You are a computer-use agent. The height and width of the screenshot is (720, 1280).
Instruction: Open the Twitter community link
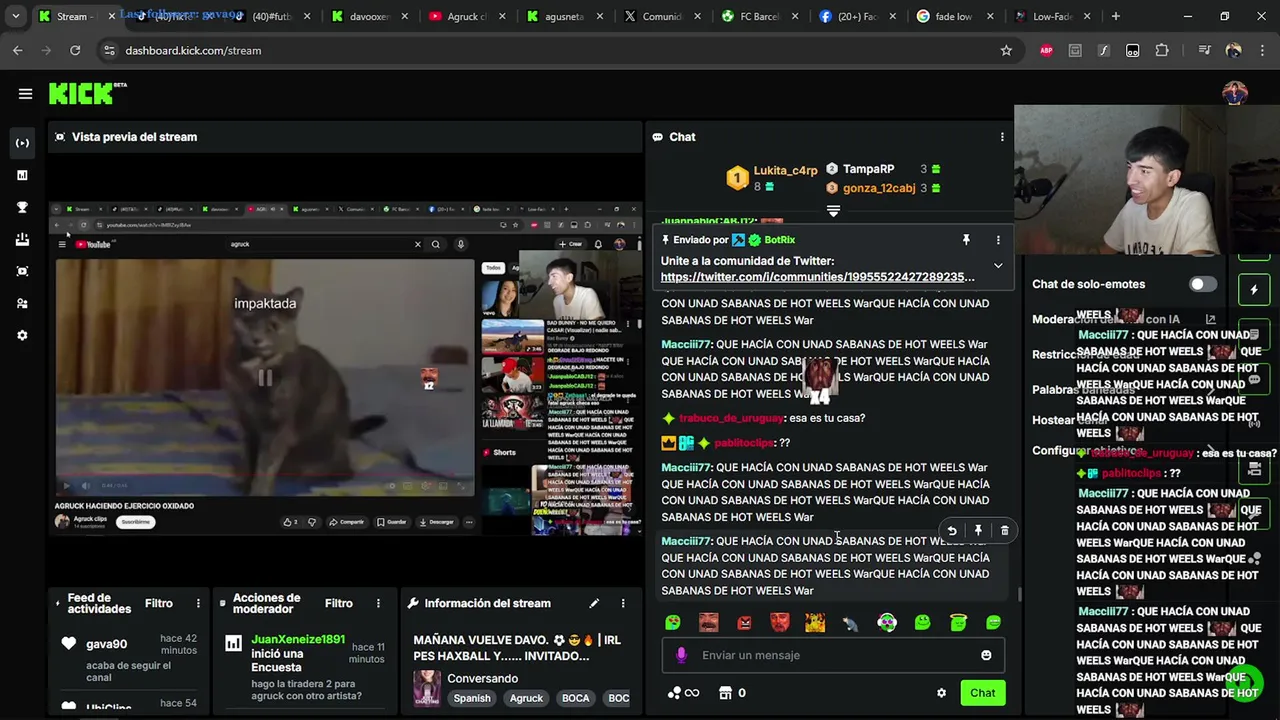[x=817, y=277]
